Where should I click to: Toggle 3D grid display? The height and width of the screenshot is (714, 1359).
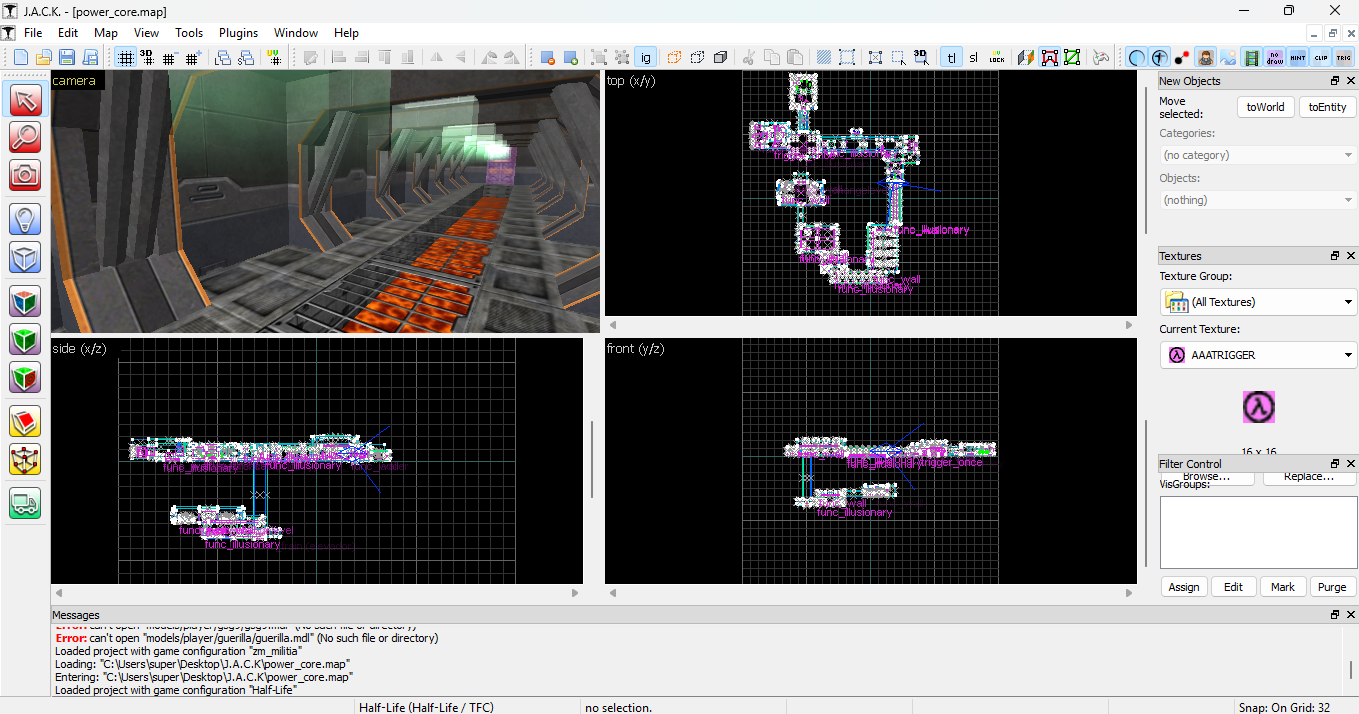147,57
